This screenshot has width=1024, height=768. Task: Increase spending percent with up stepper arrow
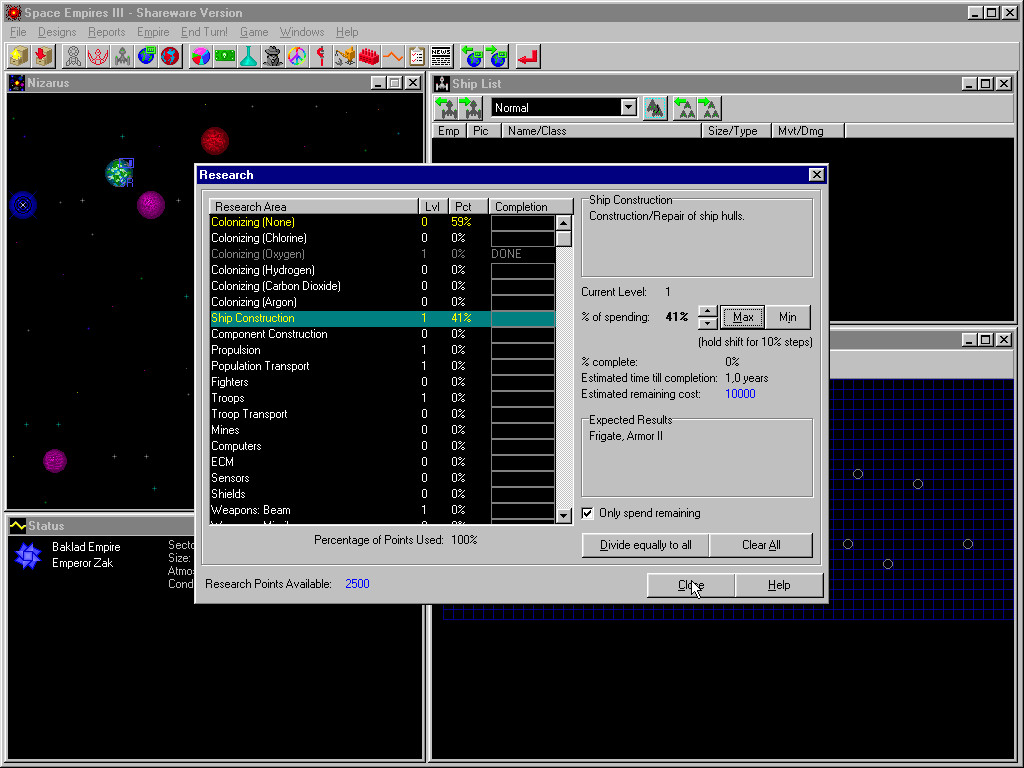click(707, 311)
